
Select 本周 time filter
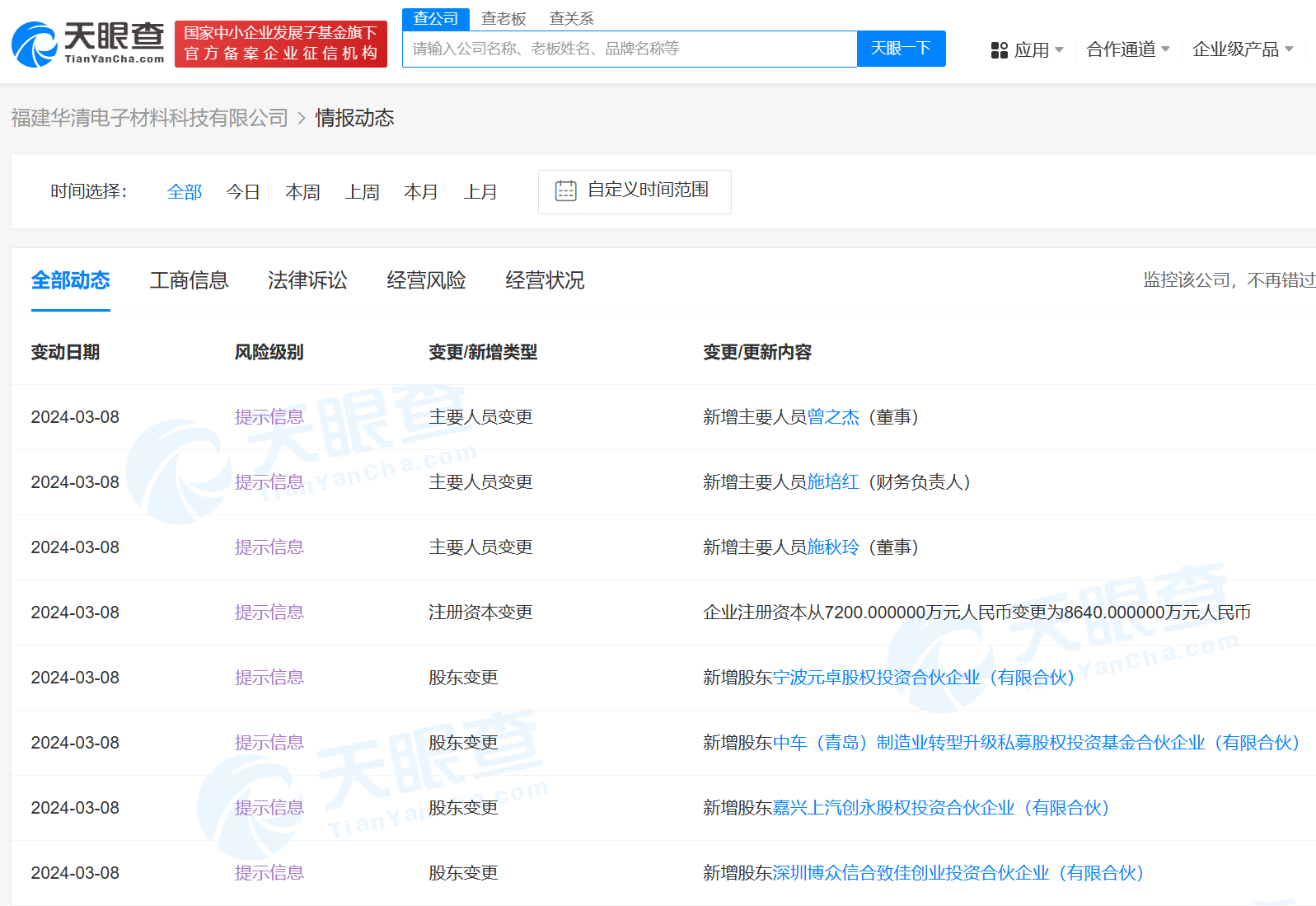[x=302, y=192]
